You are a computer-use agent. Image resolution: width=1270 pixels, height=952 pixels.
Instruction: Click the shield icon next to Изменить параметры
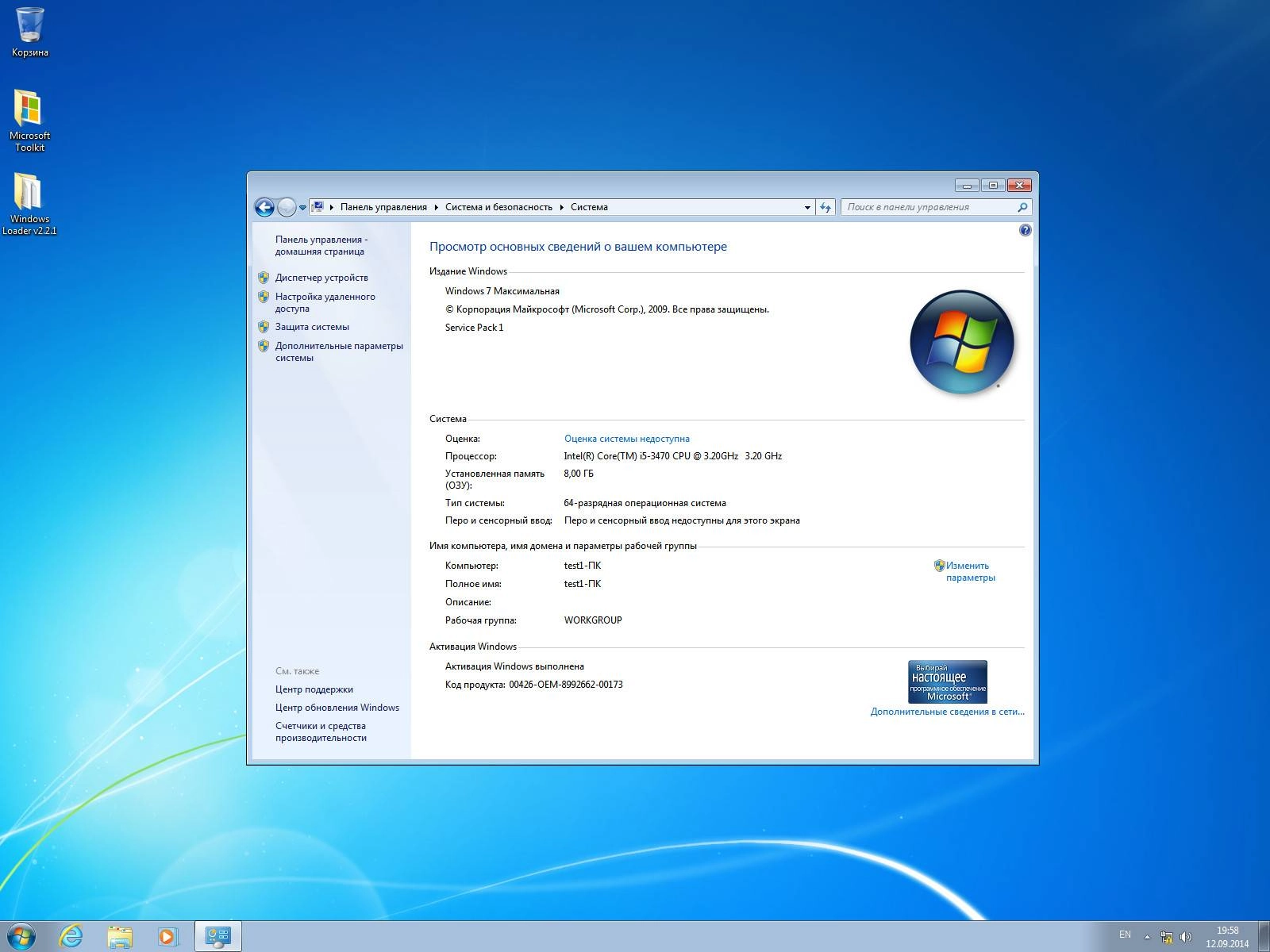pos(939,566)
